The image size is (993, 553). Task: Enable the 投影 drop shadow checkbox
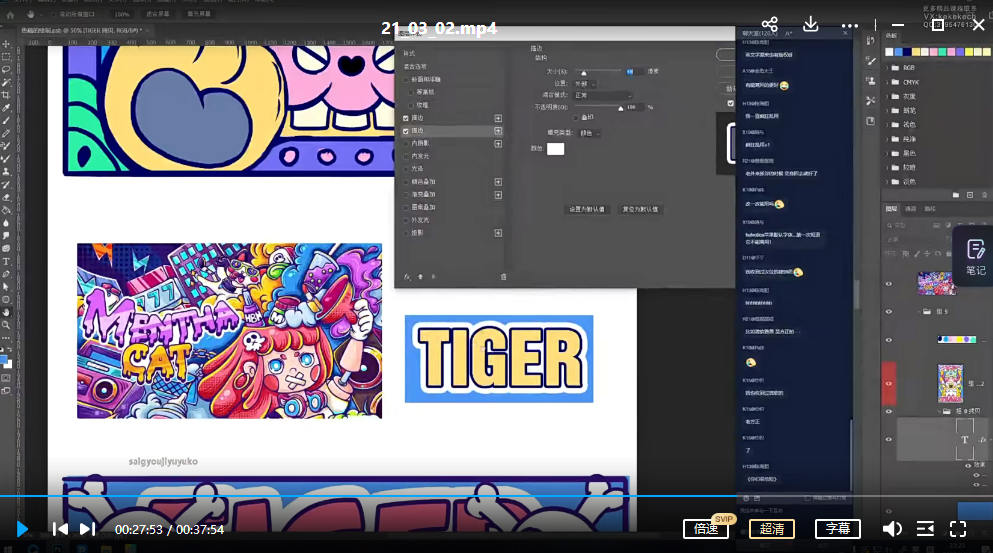click(x=406, y=232)
